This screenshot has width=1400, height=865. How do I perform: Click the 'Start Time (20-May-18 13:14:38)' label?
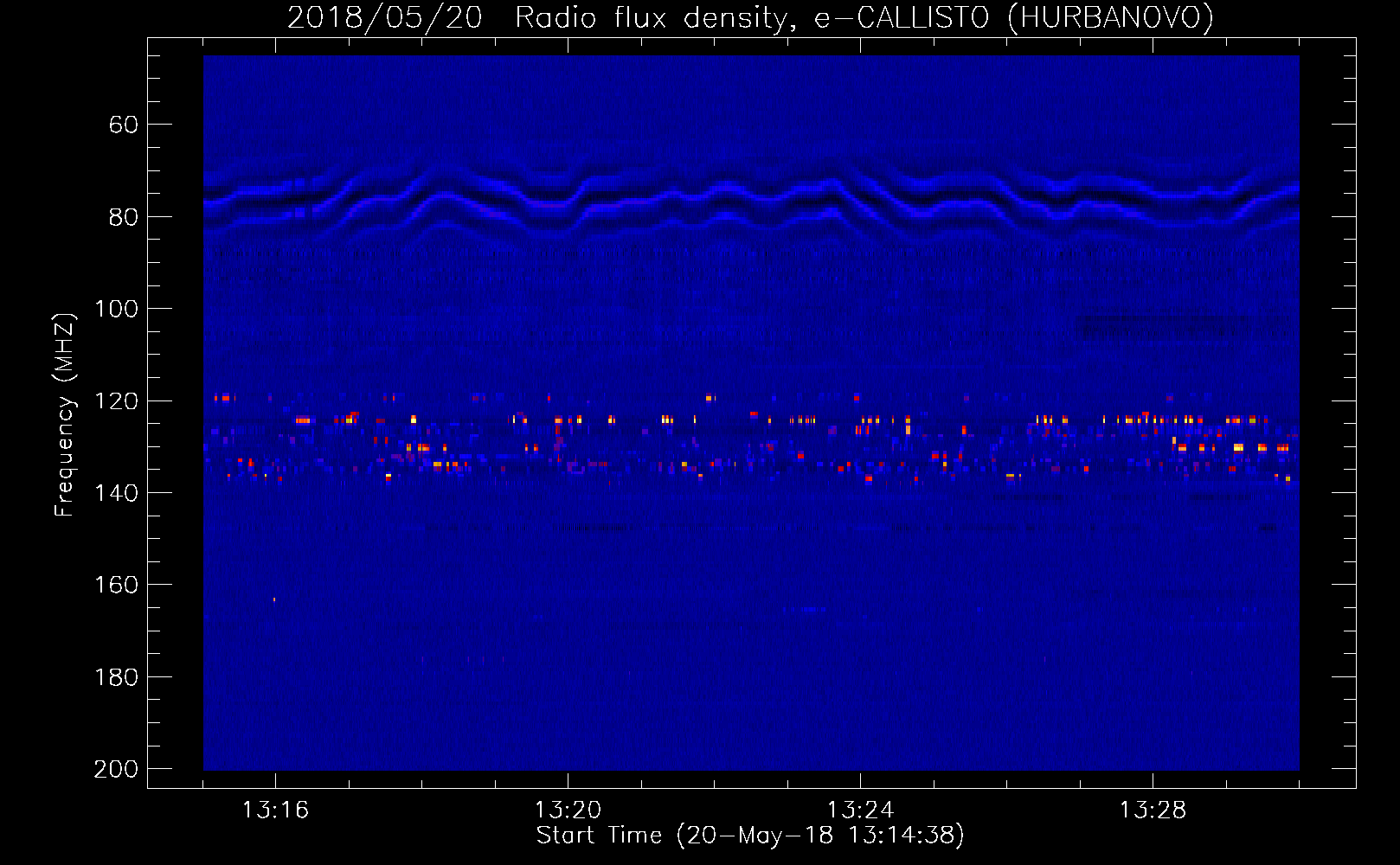[750, 836]
